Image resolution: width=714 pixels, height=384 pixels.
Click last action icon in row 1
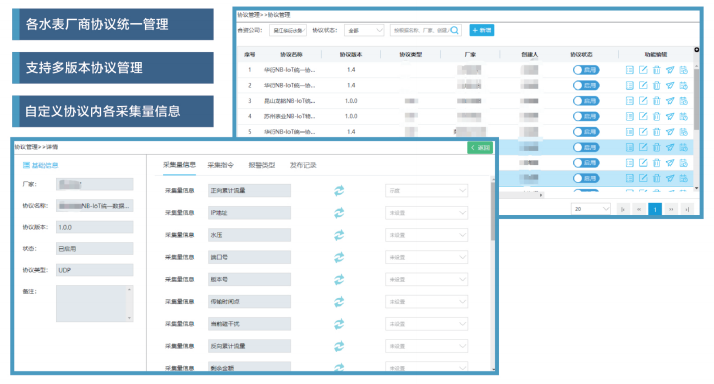[x=683, y=70]
